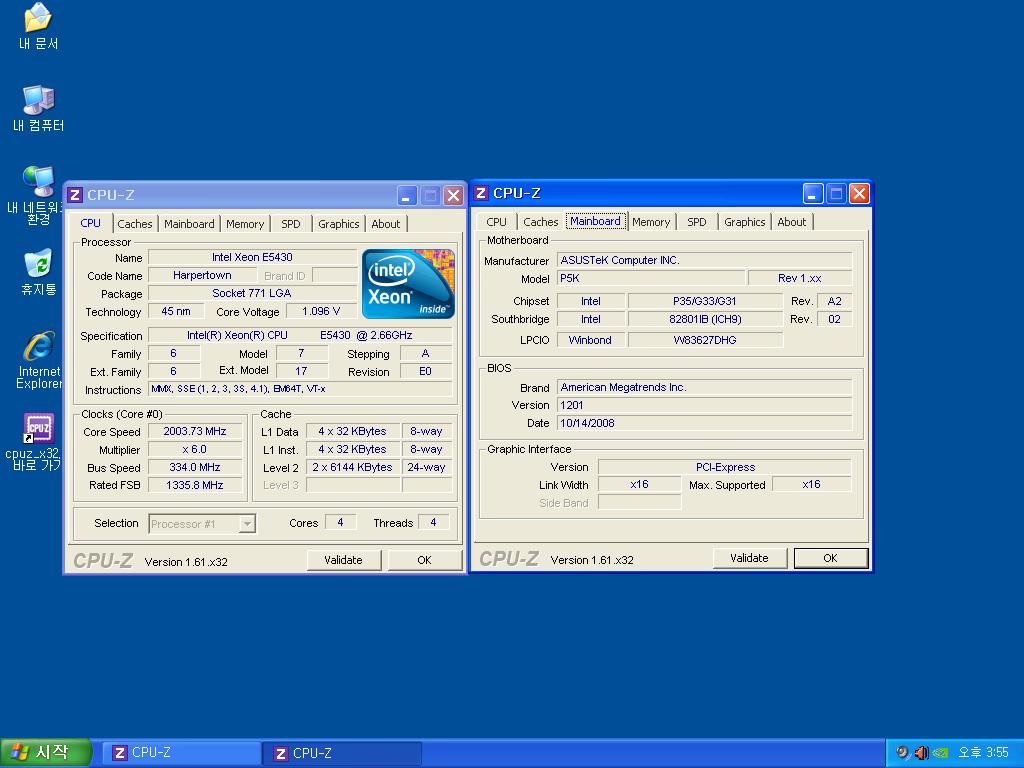Image resolution: width=1024 pixels, height=768 pixels.
Task: Click the Intel Xeon inside logo
Action: [x=408, y=284]
